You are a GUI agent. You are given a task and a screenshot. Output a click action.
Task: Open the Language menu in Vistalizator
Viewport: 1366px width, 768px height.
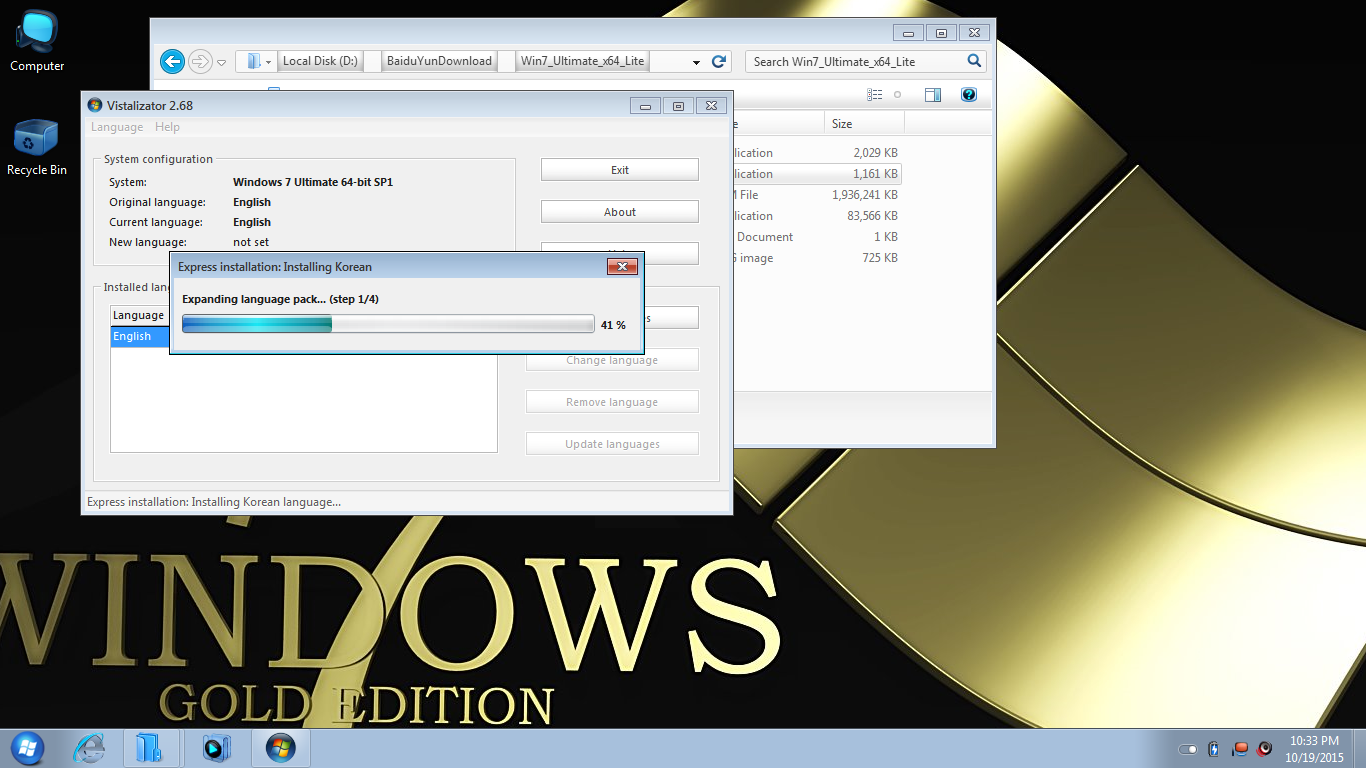pyautogui.click(x=117, y=127)
